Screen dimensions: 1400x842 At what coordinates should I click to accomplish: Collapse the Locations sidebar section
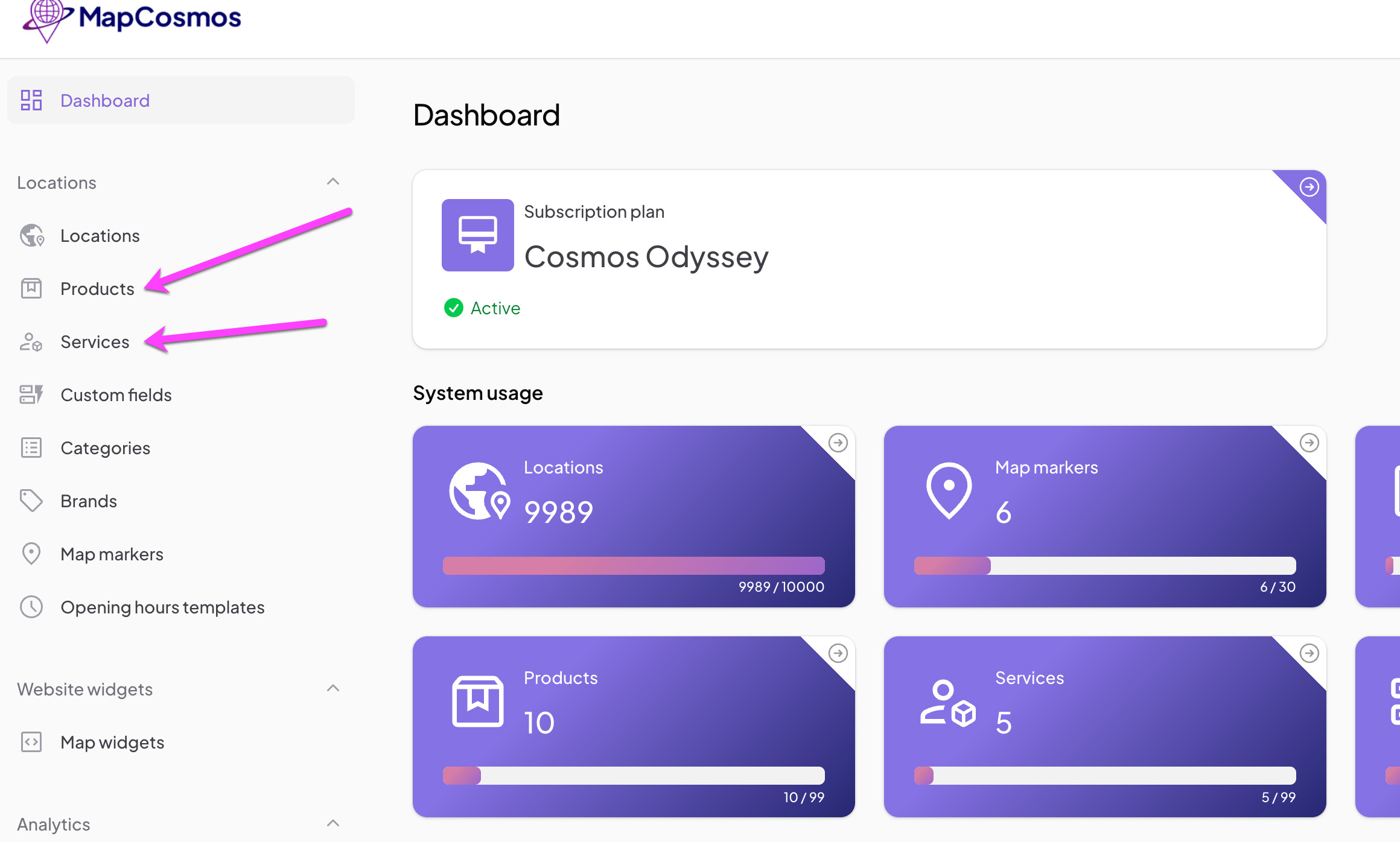pos(332,182)
